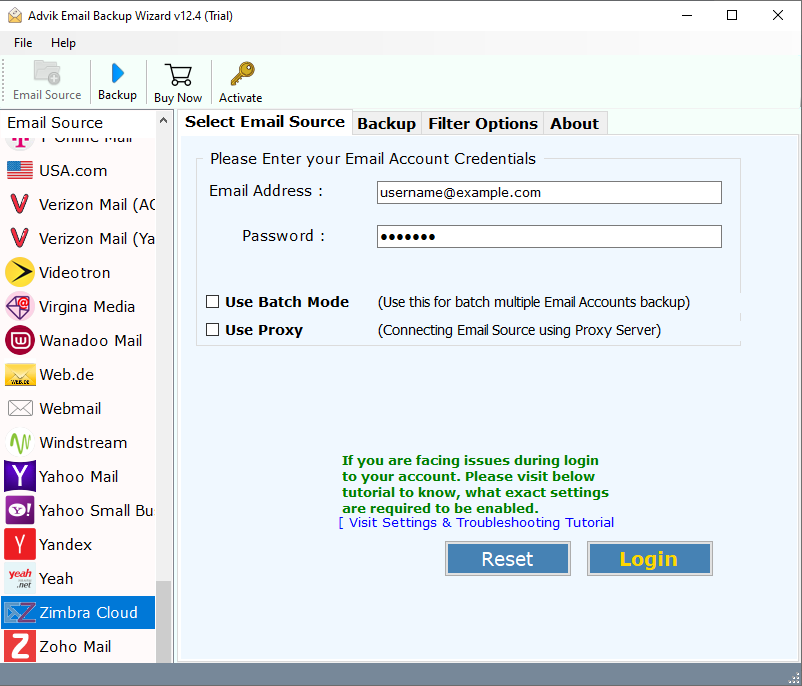Click the Login button
Viewport: 802px width, 686px height.
[x=650, y=559]
